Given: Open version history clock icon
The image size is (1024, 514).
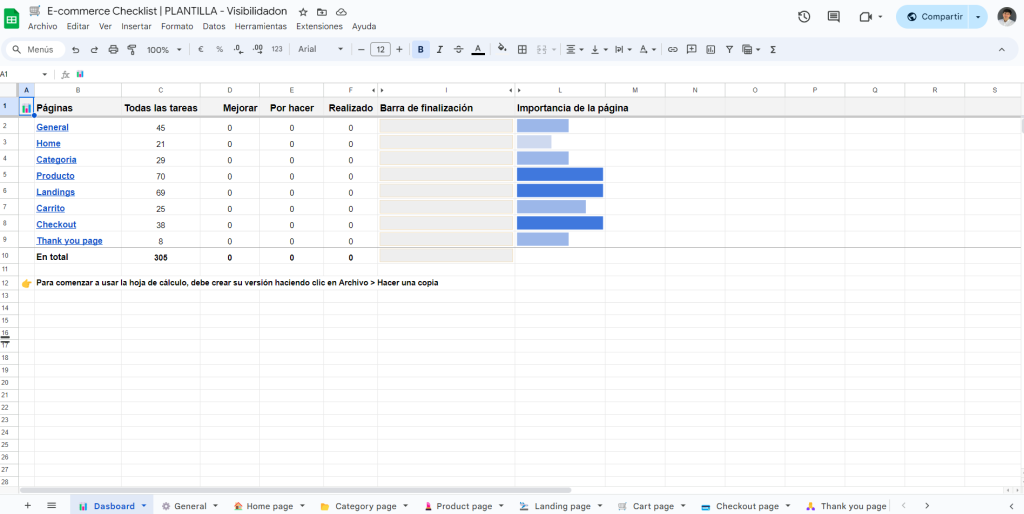Looking at the screenshot, I should (804, 16).
